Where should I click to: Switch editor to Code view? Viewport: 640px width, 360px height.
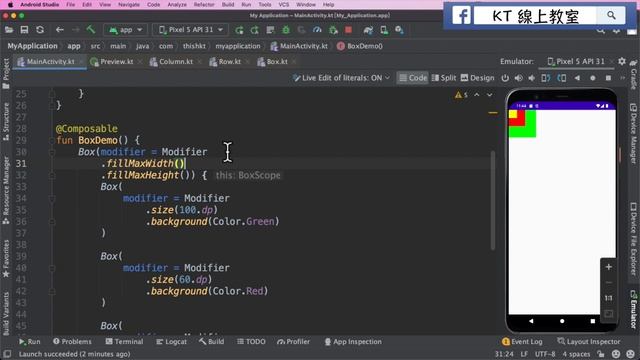click(413, 78)
